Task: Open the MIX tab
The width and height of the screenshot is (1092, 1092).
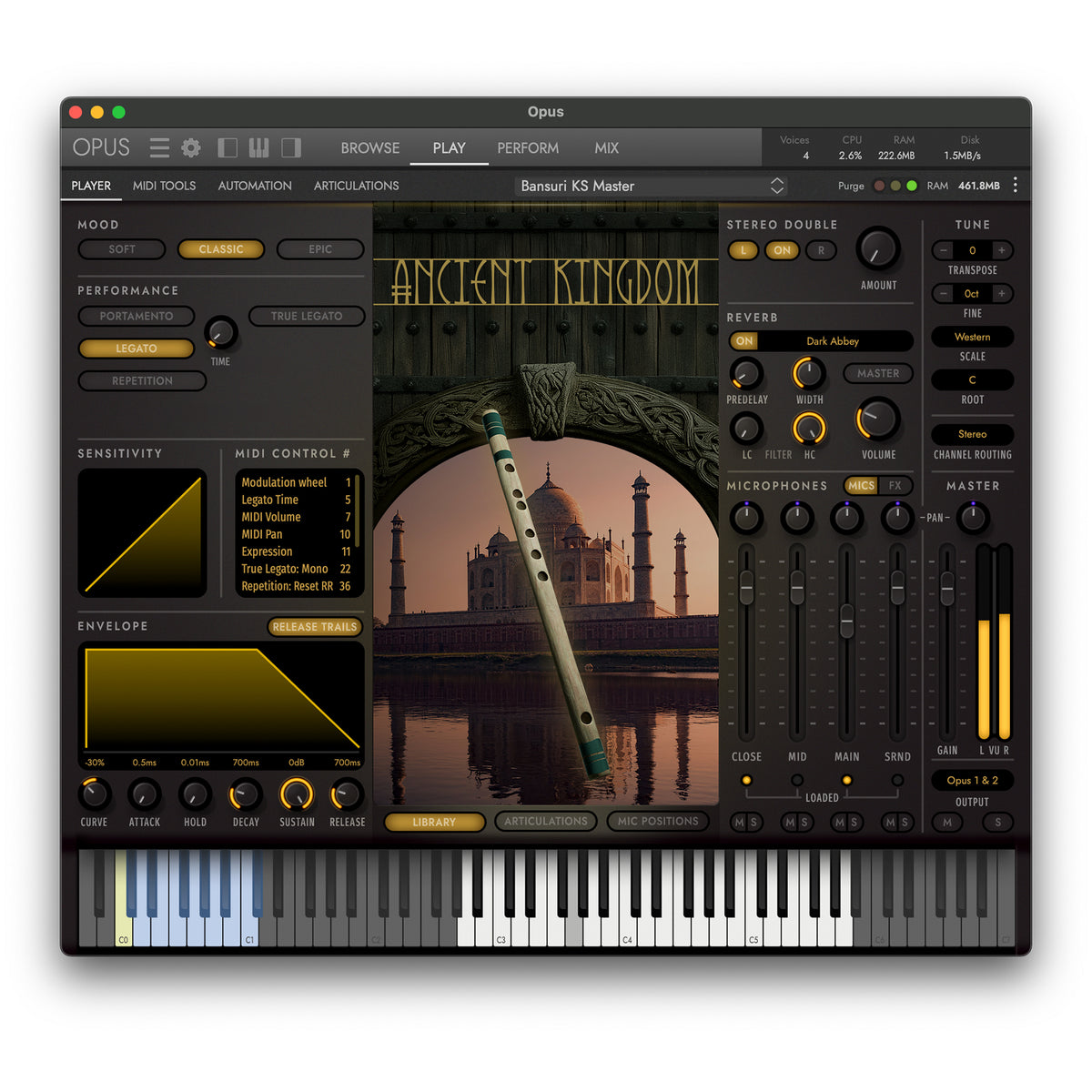Action: pyautogui.click(x=607, y=147)
